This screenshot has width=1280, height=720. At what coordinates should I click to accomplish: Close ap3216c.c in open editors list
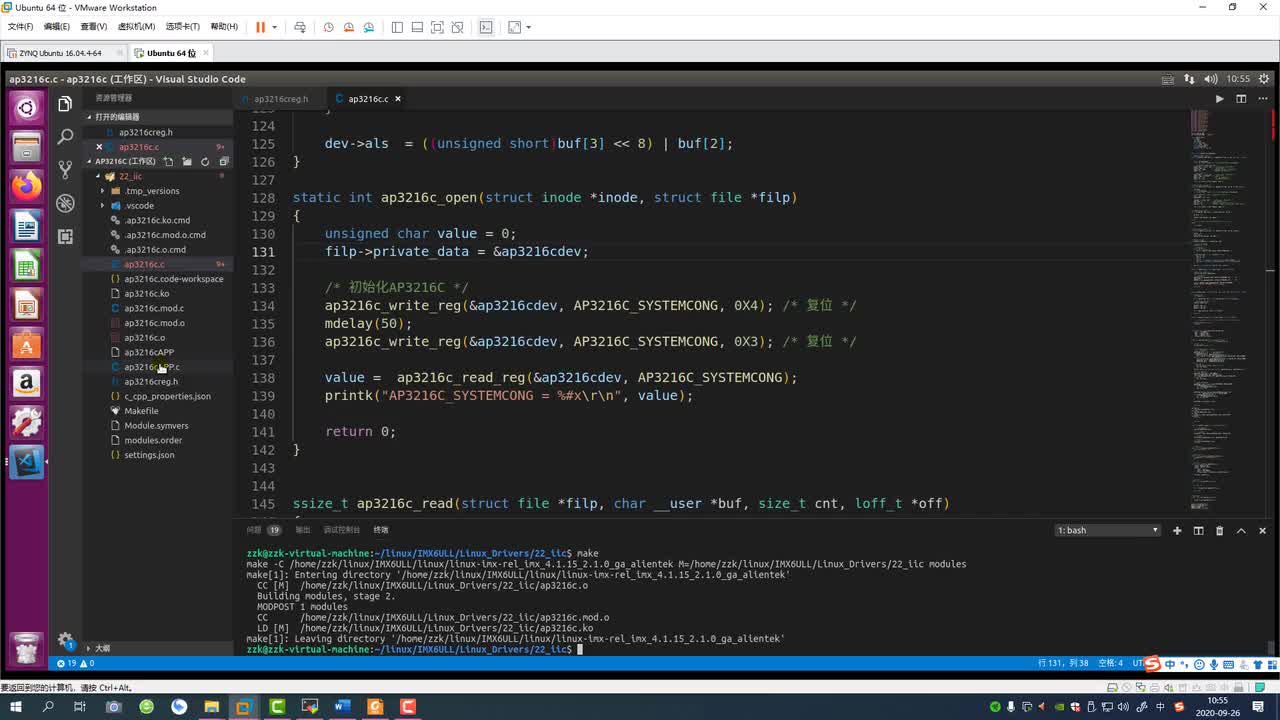pyautogui.click(x=99, y=147)
